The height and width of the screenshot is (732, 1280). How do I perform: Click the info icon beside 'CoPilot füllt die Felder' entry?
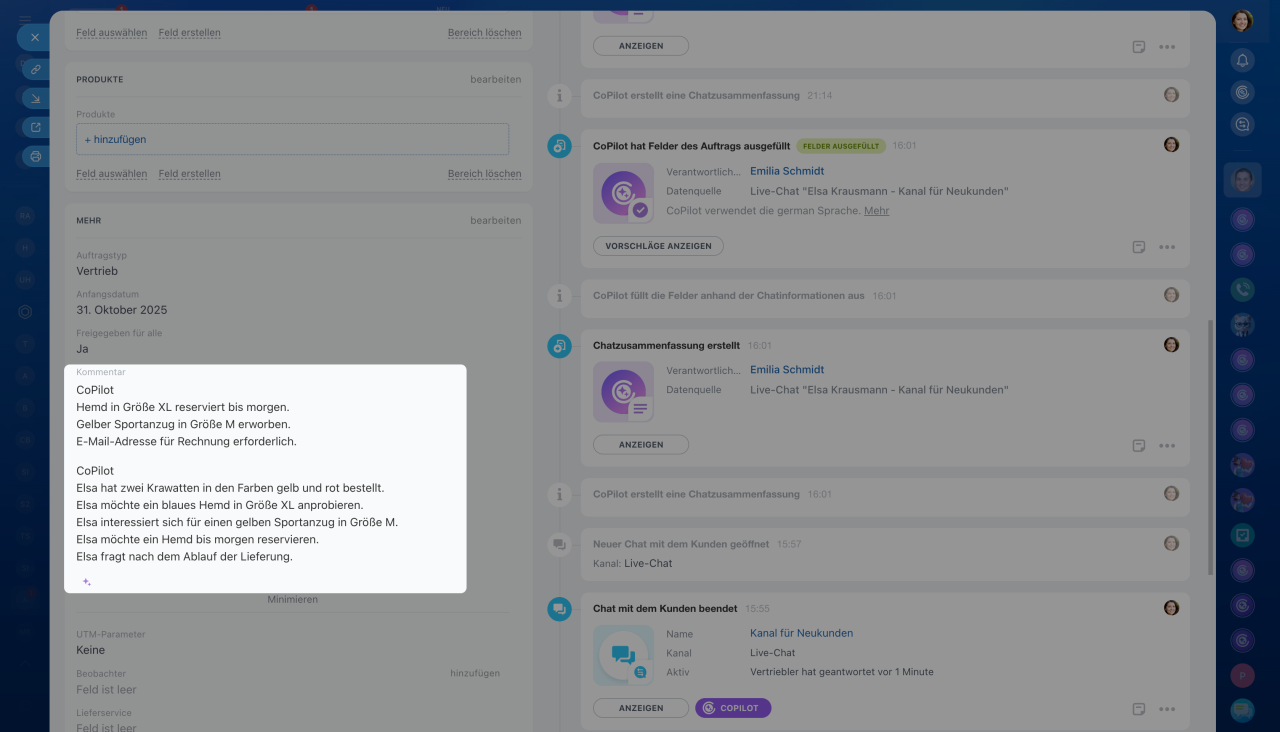pyautogui.click(x=560, y=295)
